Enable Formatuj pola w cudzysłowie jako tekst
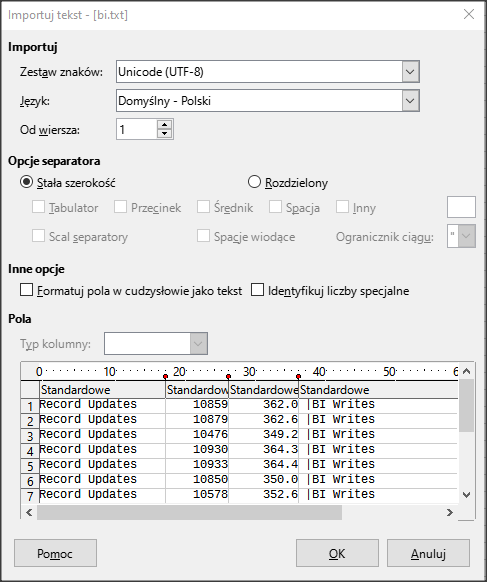 click(26, 290)
